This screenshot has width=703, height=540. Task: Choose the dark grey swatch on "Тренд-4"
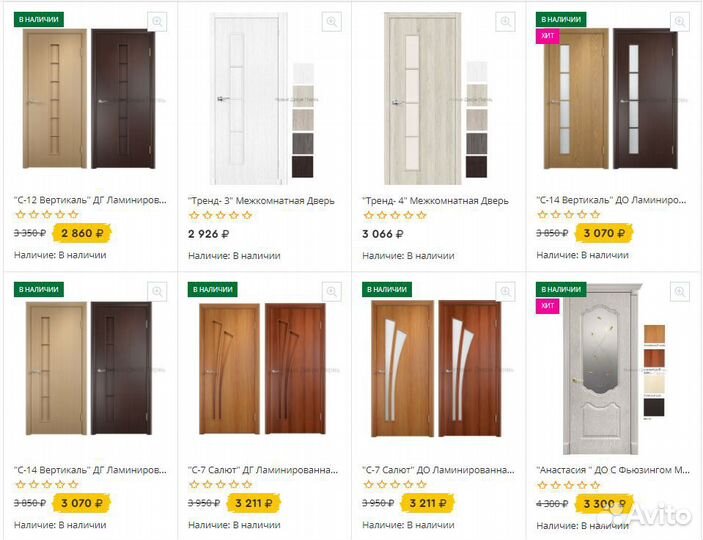coord(477,143)
